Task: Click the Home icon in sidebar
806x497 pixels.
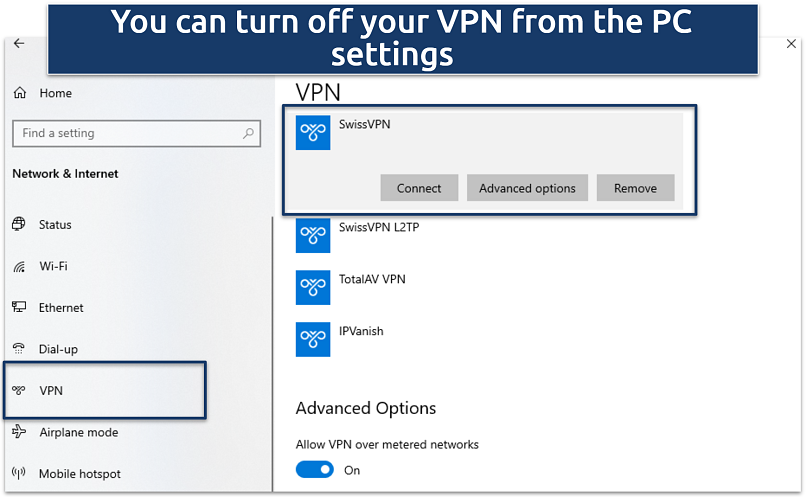Action: [20, 93]
